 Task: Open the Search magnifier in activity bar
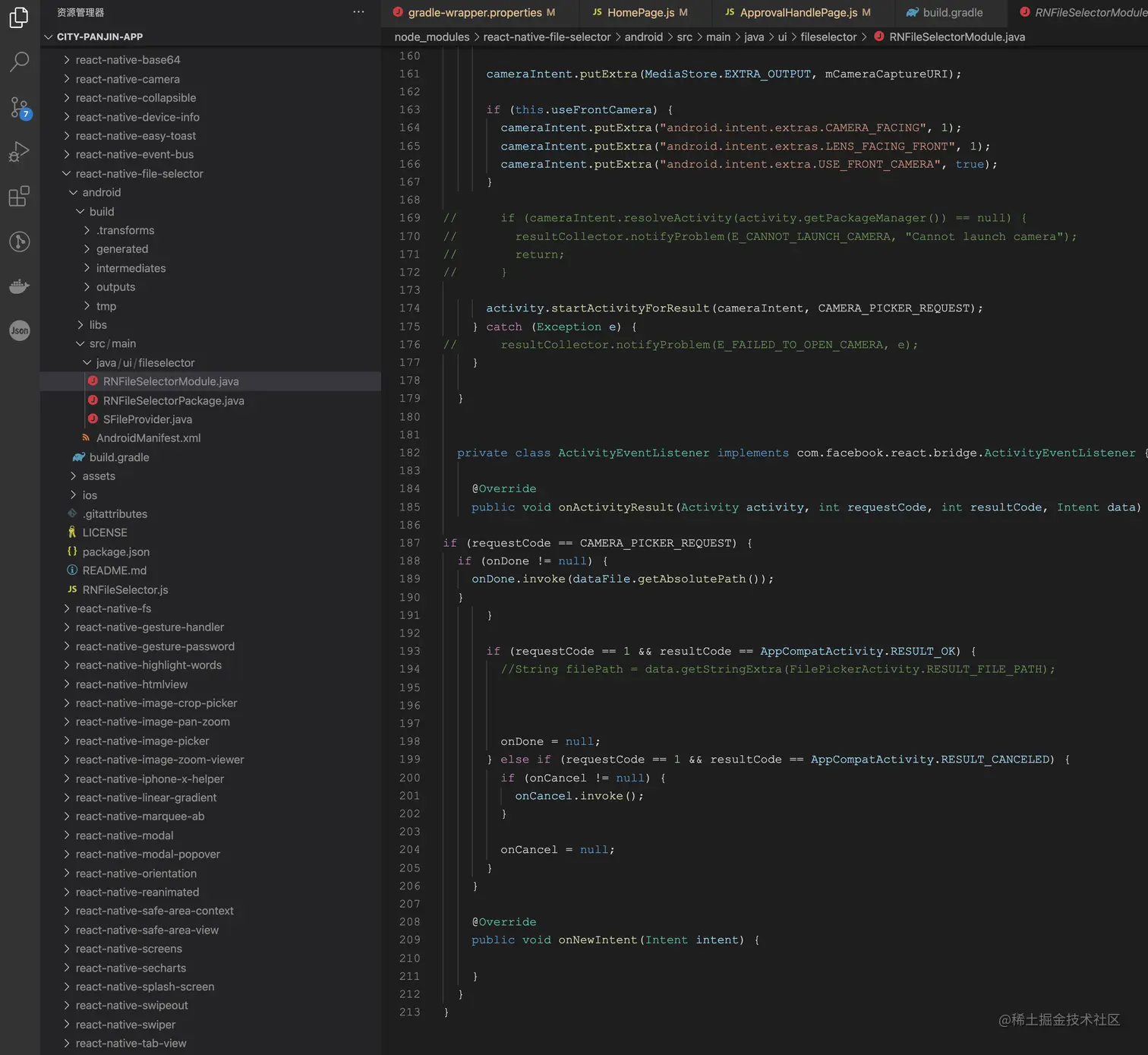(x=19, y=62)
